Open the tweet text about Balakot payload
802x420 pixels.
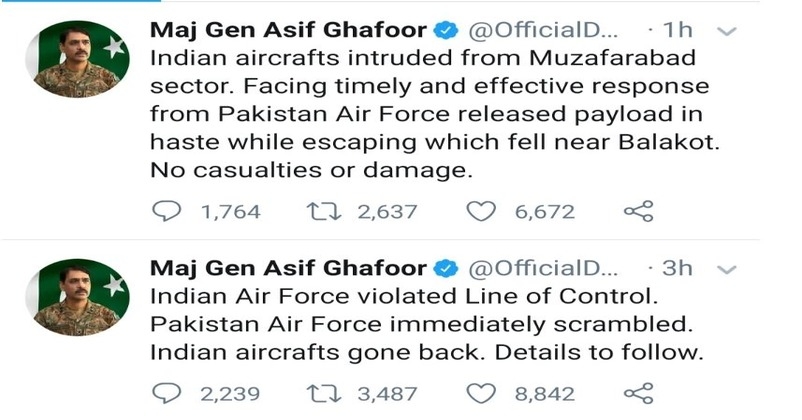(x=435, y=114)
